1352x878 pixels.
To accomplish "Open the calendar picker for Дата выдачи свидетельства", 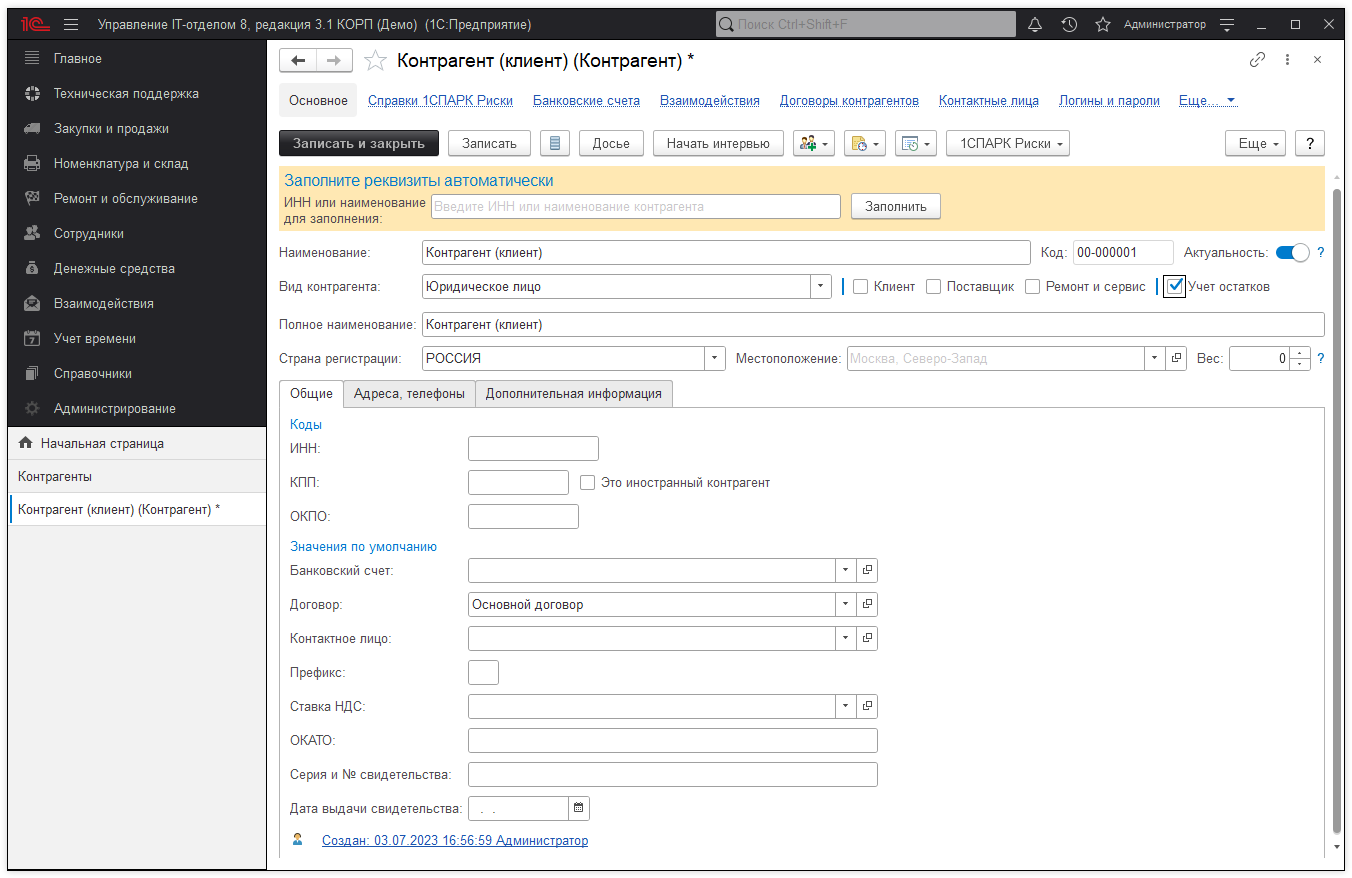I will [x=579, y=808].
